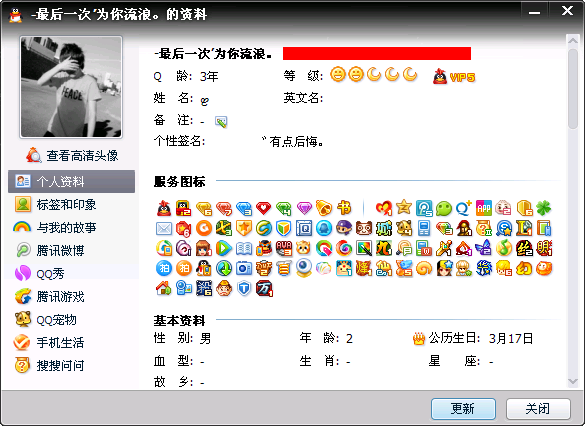Click the green four-leaf clover icon
The height and width of the screenshot is (426, 585).
(544, 208)
